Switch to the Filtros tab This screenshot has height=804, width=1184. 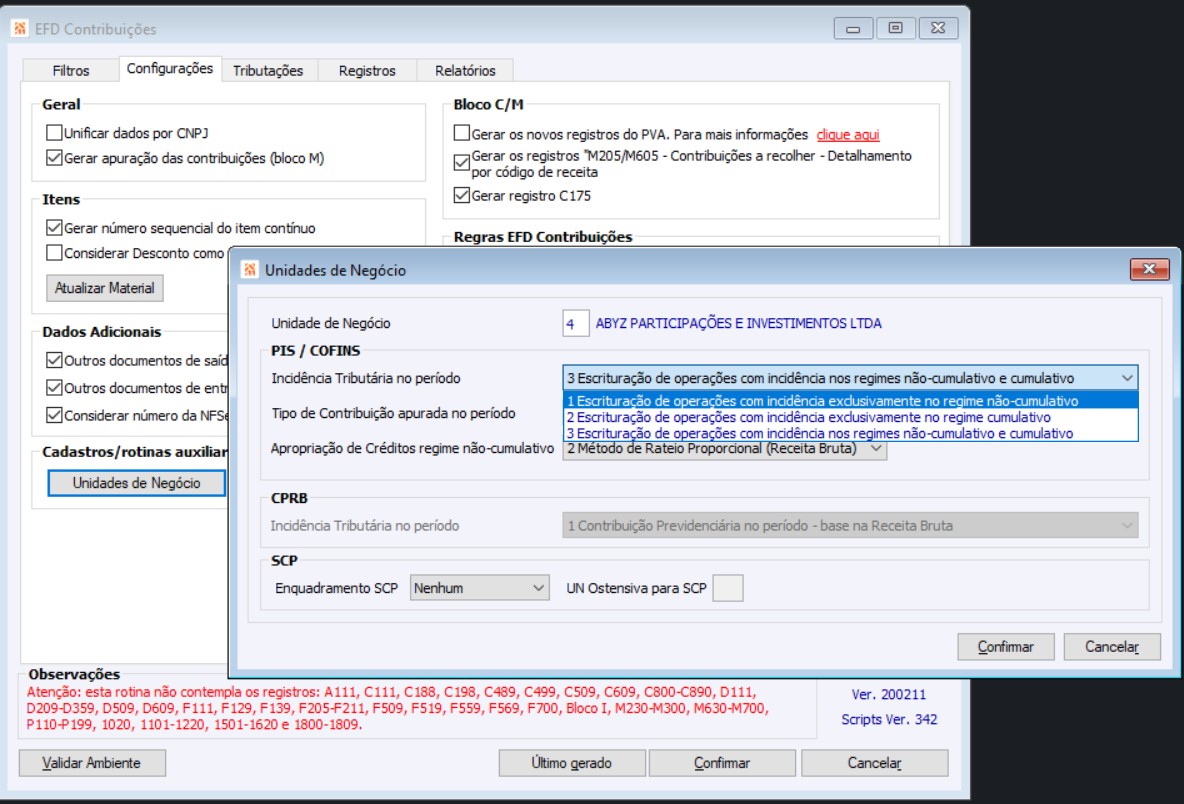71,70
